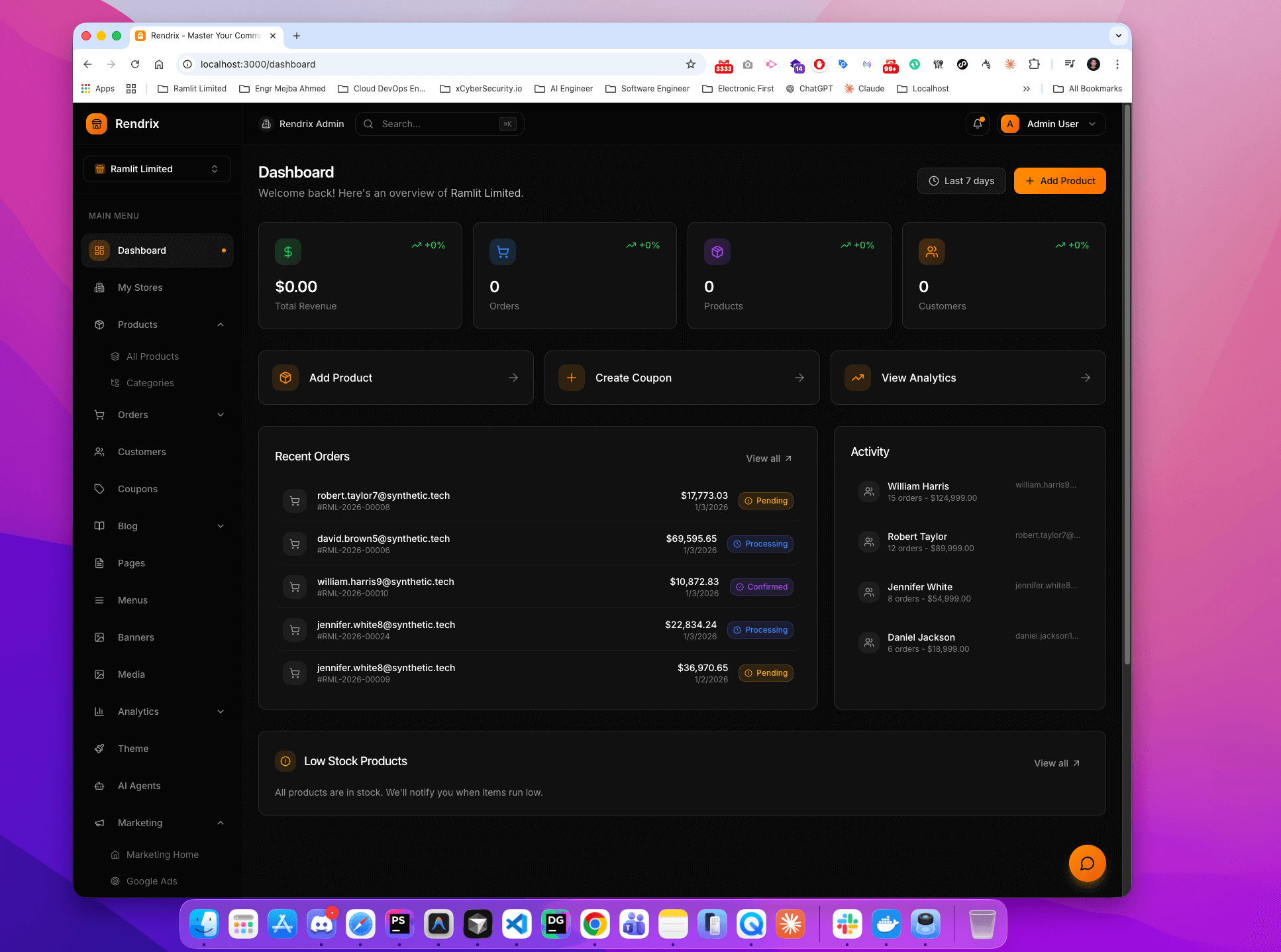The image size is (1281, 952).
Task: Click the Add Product button
Action: (x=1059, y=180)
